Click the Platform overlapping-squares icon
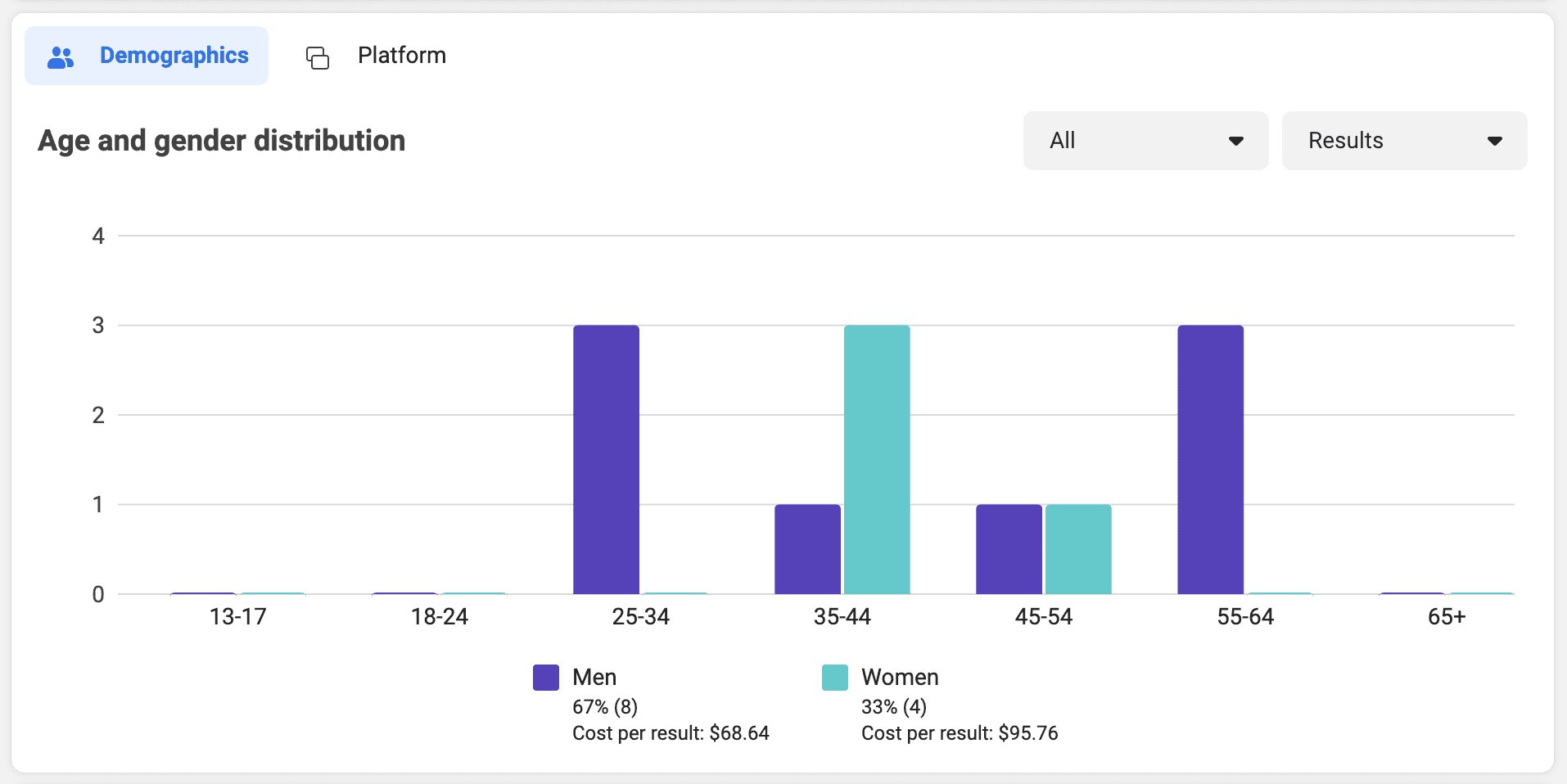Screen dimensions: 1567x784 pyautogui.click(x=318, y=57)
